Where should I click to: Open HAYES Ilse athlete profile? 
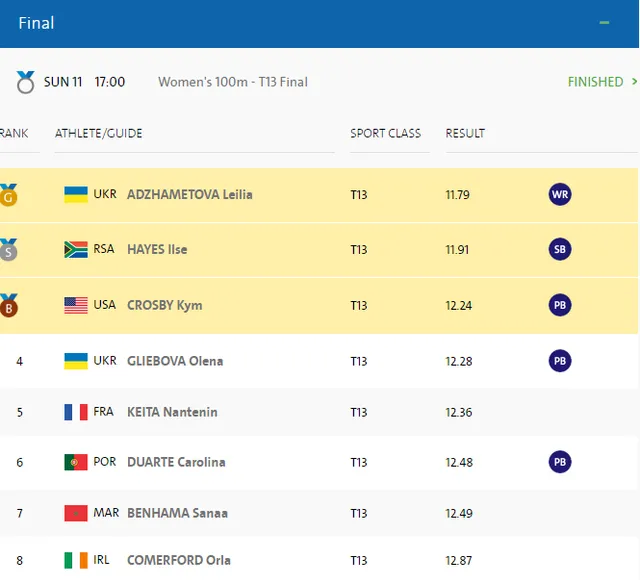pos(157,249)
